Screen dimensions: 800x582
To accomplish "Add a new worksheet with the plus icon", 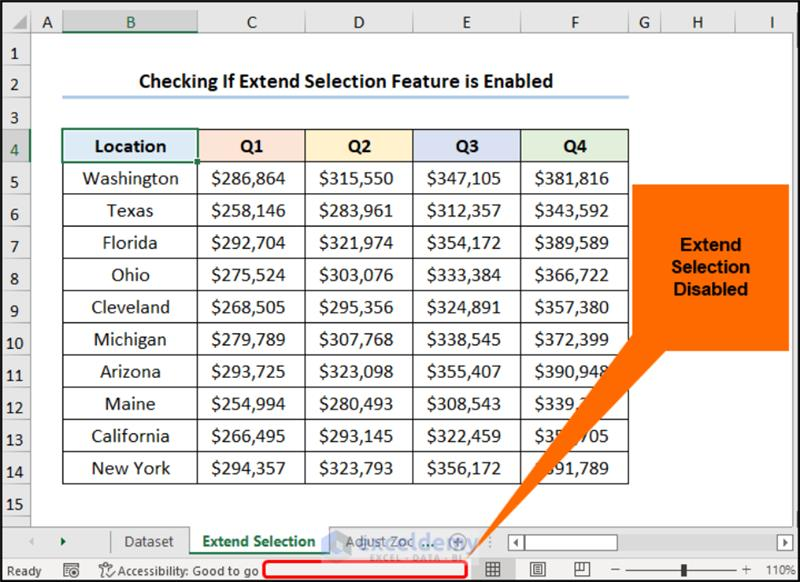I will click(x=457, y=539).
